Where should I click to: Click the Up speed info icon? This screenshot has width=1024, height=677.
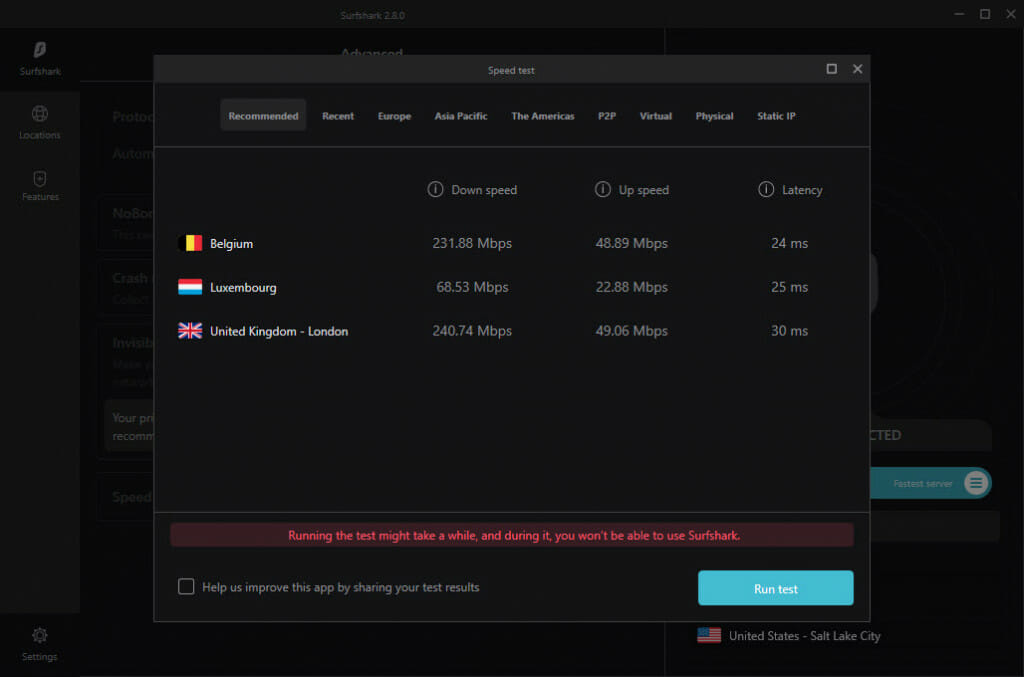point(602,189)
